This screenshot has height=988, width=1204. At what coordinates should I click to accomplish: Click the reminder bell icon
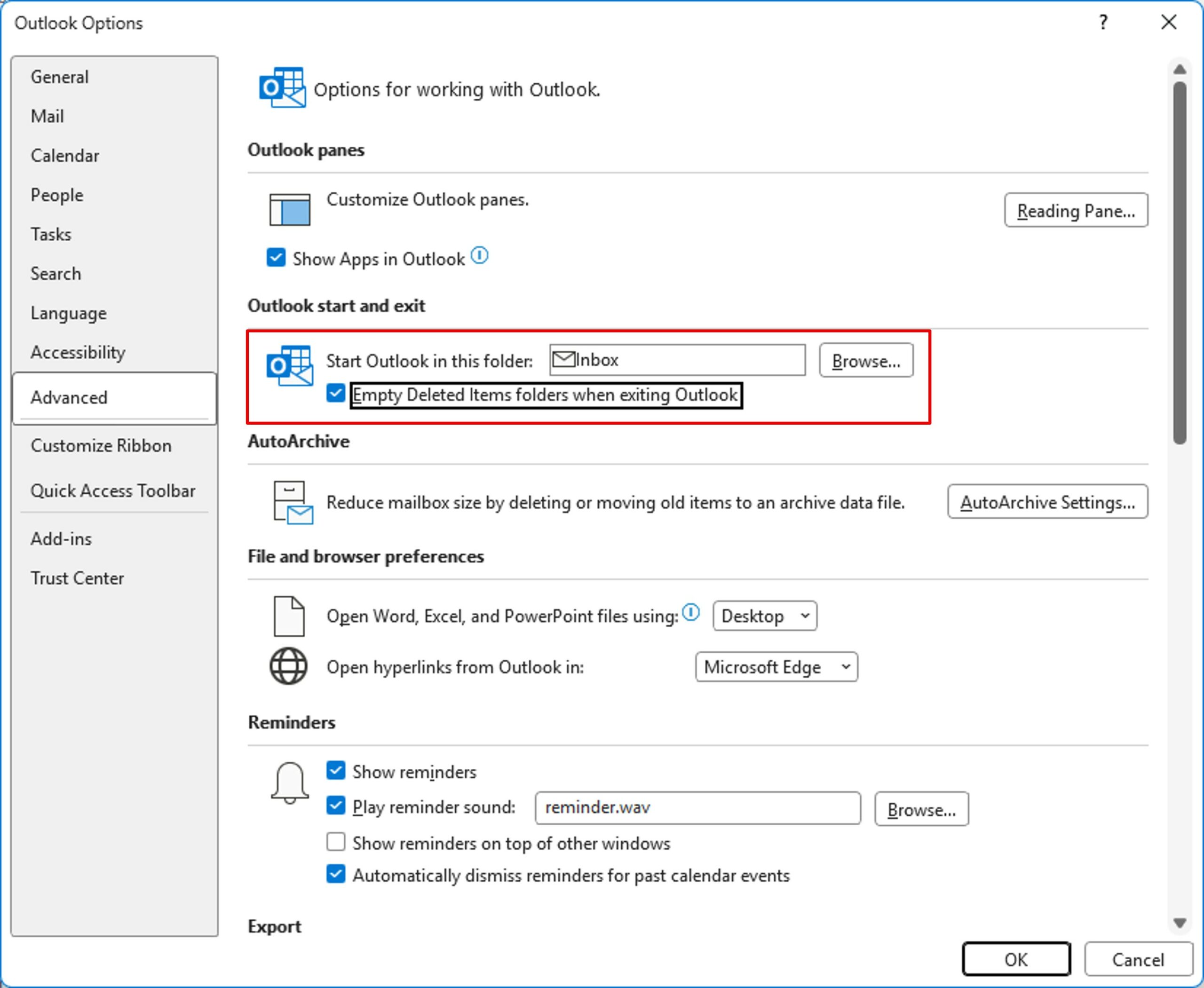pyautogui.click(x=290, y=783)
